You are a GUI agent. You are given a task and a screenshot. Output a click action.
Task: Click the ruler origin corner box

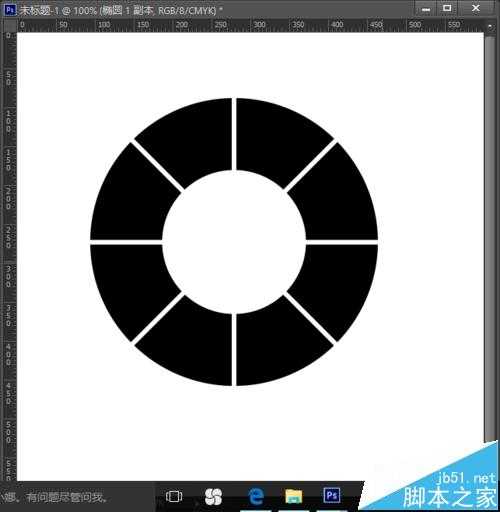9,25
